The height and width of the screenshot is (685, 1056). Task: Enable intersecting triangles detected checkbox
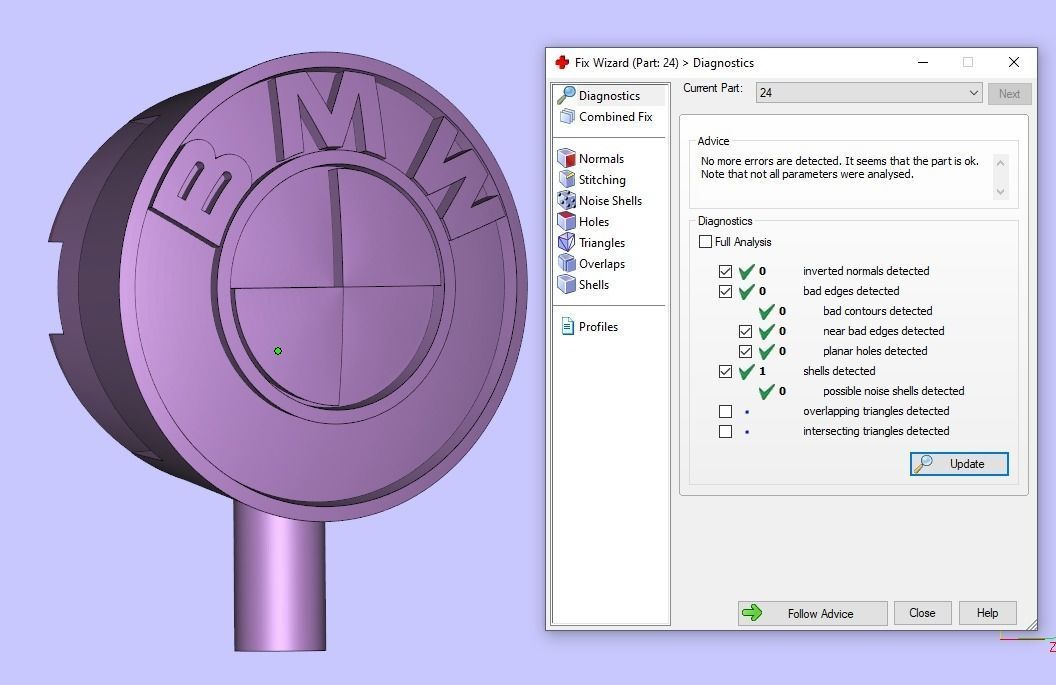click(x=725, y=431)
